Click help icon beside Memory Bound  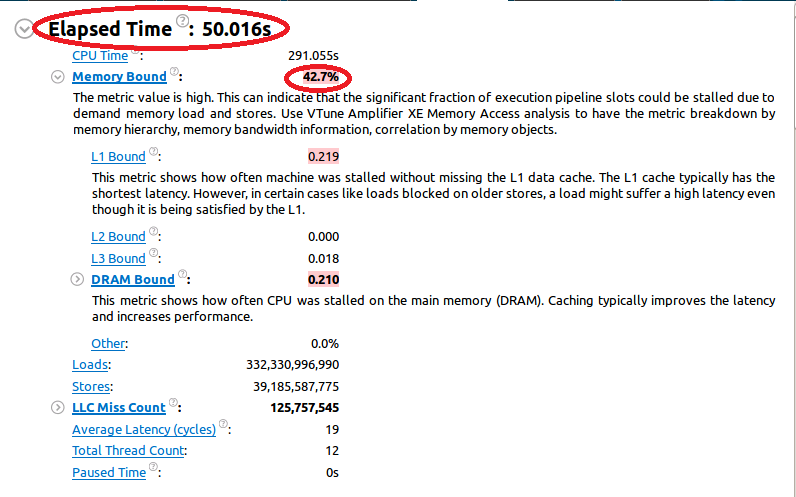point(174,71)
